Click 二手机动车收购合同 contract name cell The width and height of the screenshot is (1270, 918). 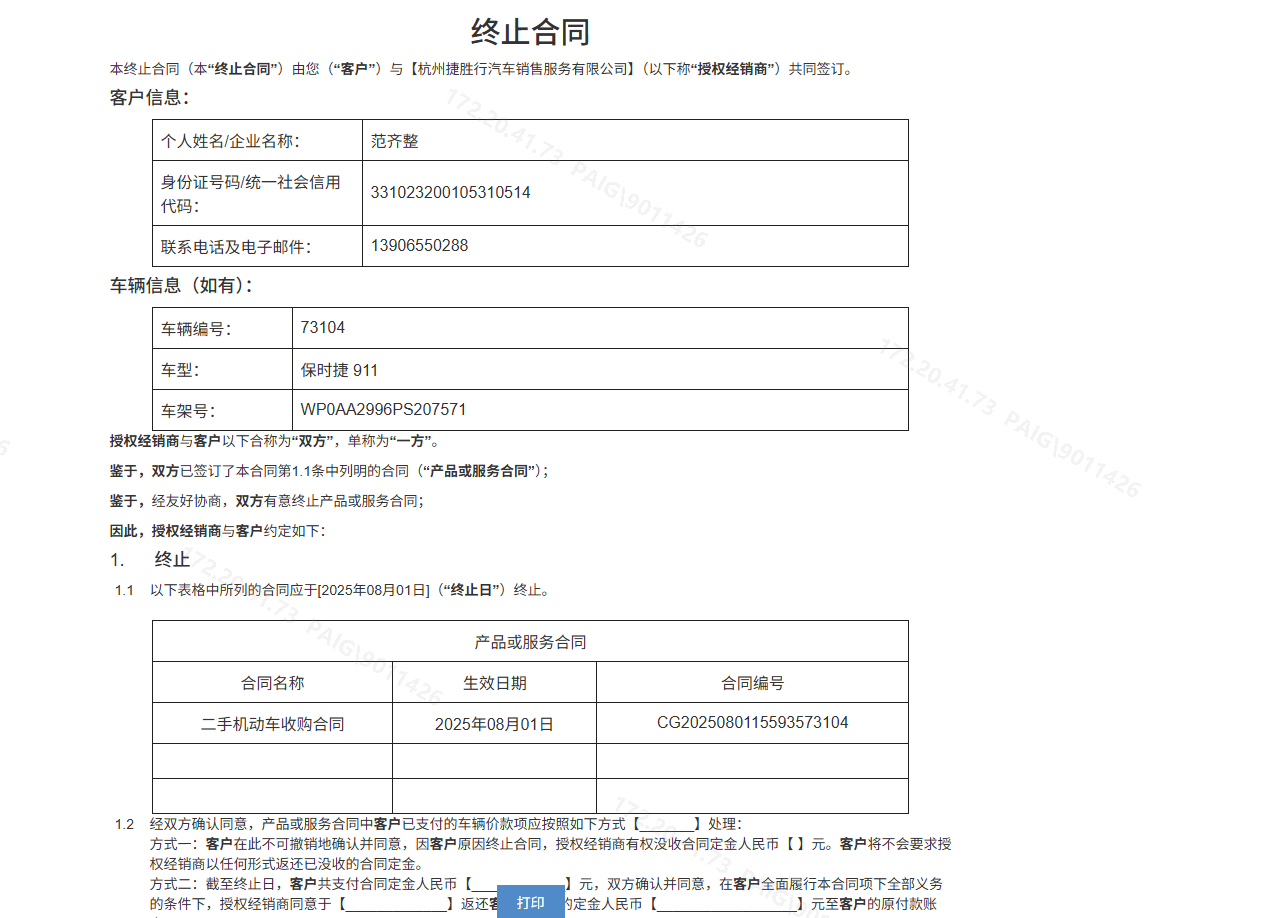point(272,724)
